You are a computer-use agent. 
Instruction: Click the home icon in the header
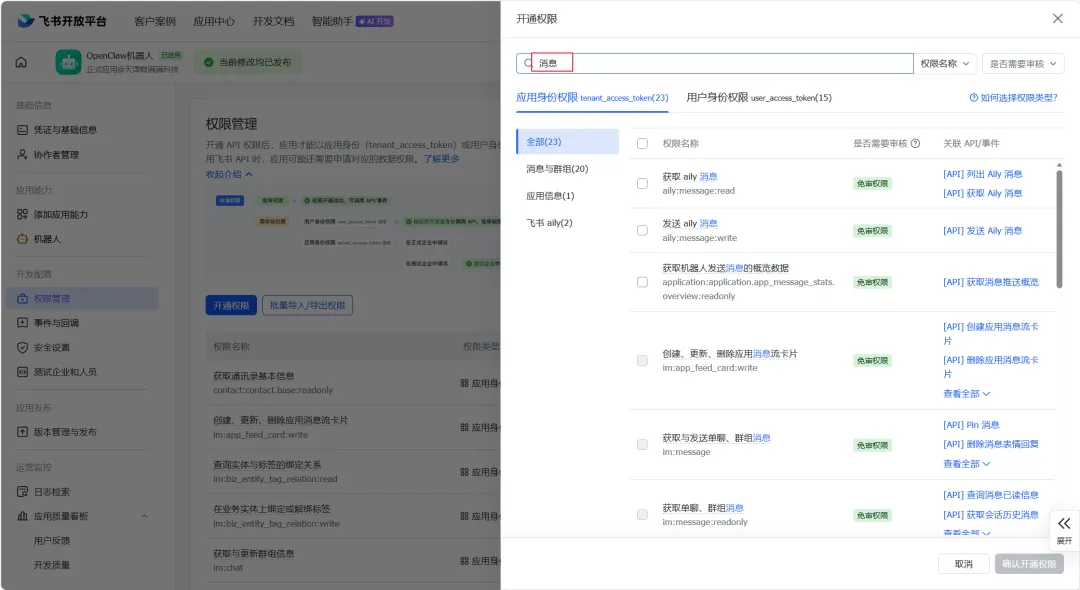[21, 62]
